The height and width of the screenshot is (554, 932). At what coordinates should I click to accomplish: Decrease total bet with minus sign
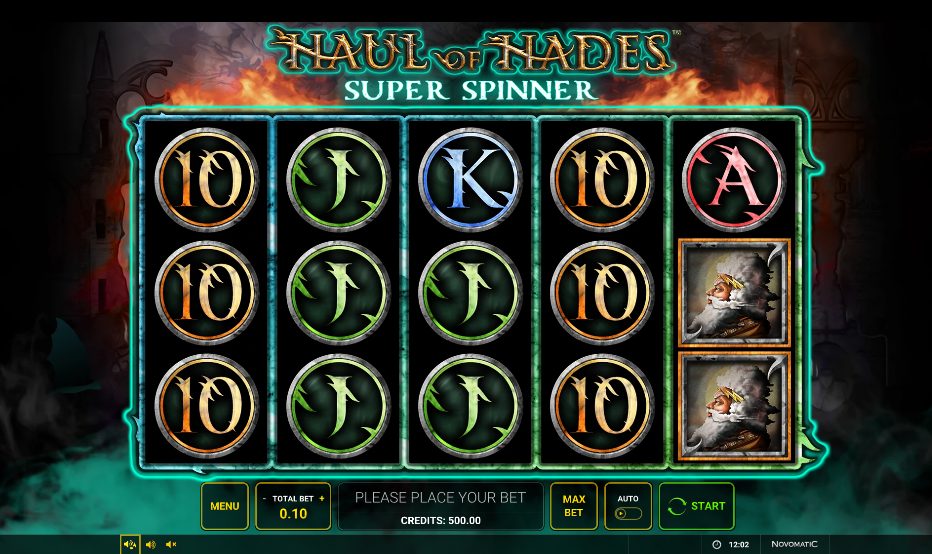click(x=265, y=499)
